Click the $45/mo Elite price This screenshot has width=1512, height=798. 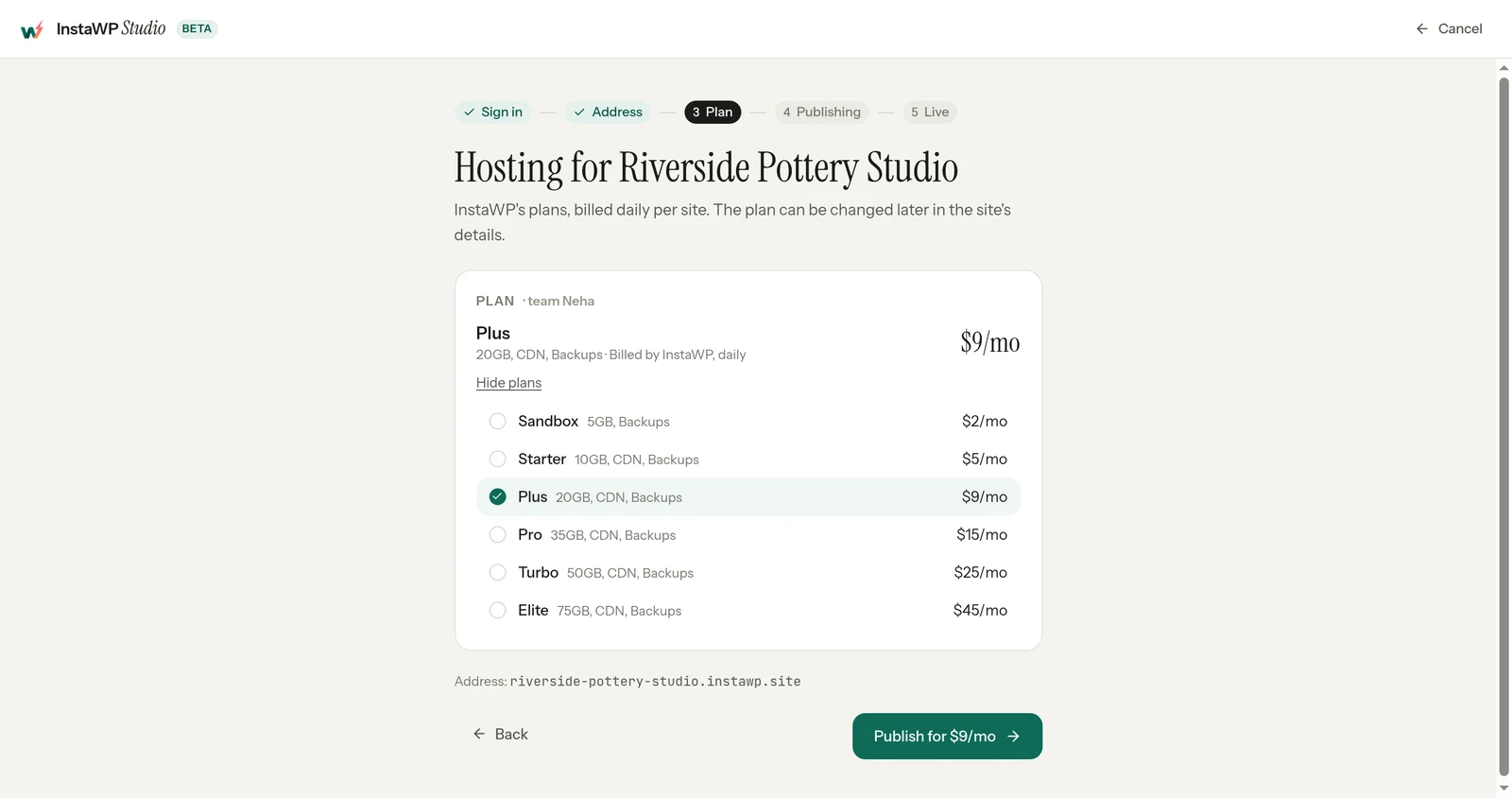(x=980, y=610)
